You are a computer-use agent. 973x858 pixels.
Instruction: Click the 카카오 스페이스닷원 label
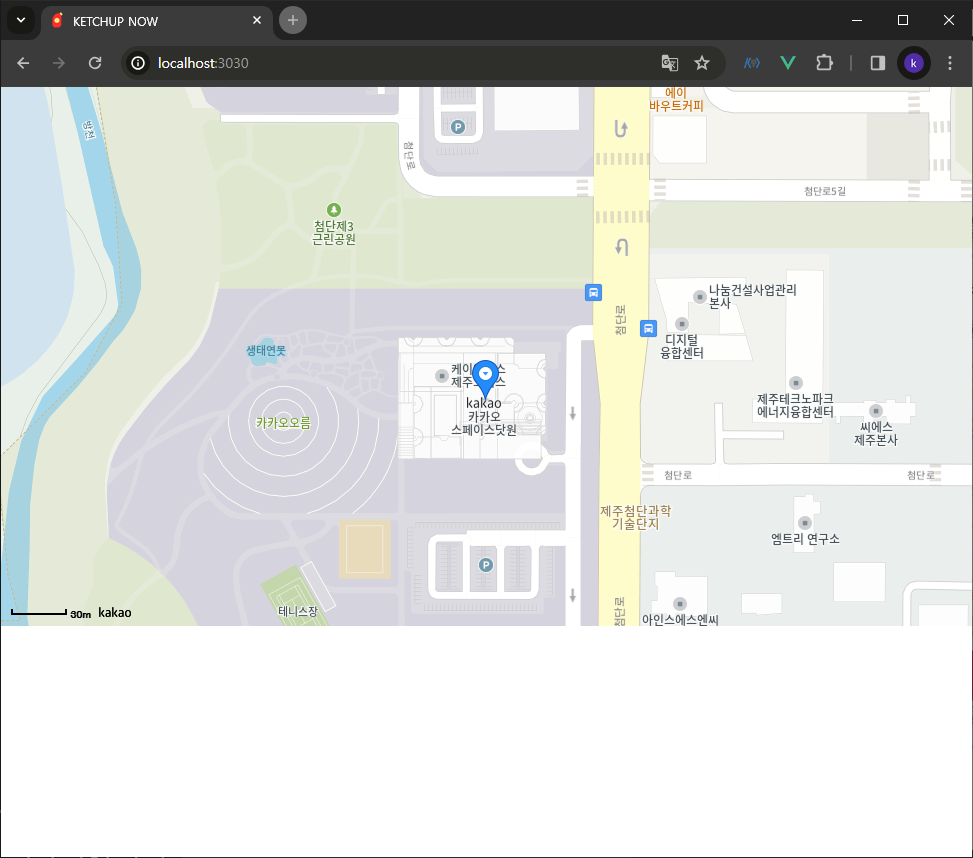pos(483,422)
